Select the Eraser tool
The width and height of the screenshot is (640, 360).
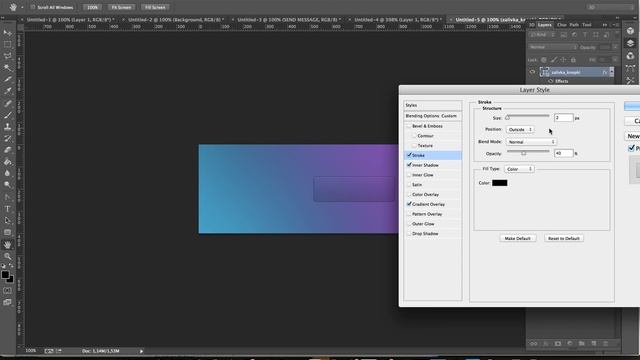pos(7,150)
